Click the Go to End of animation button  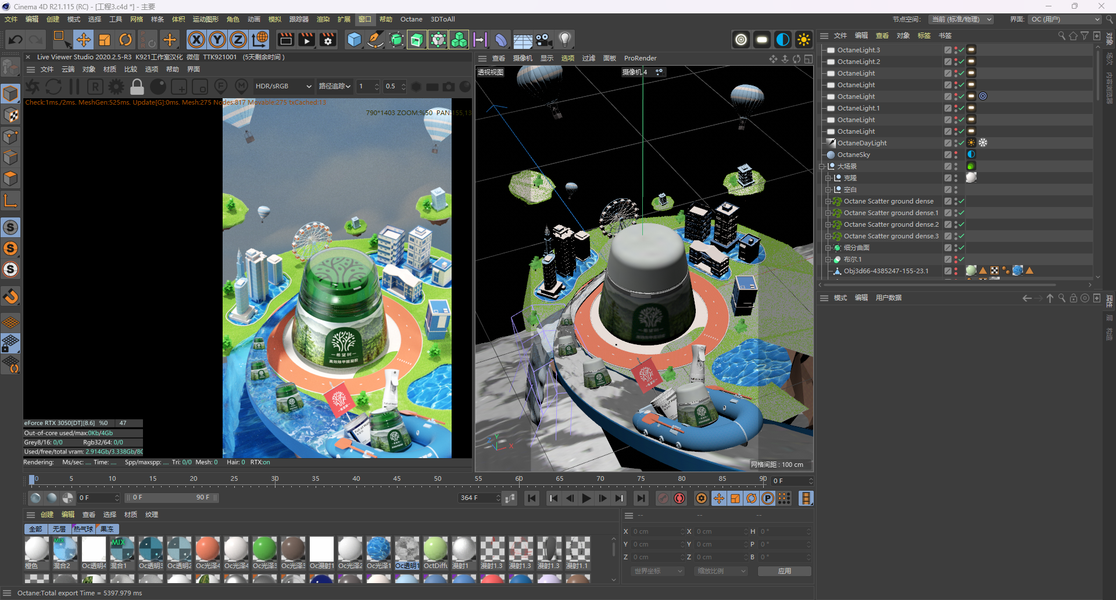[641, 498]
